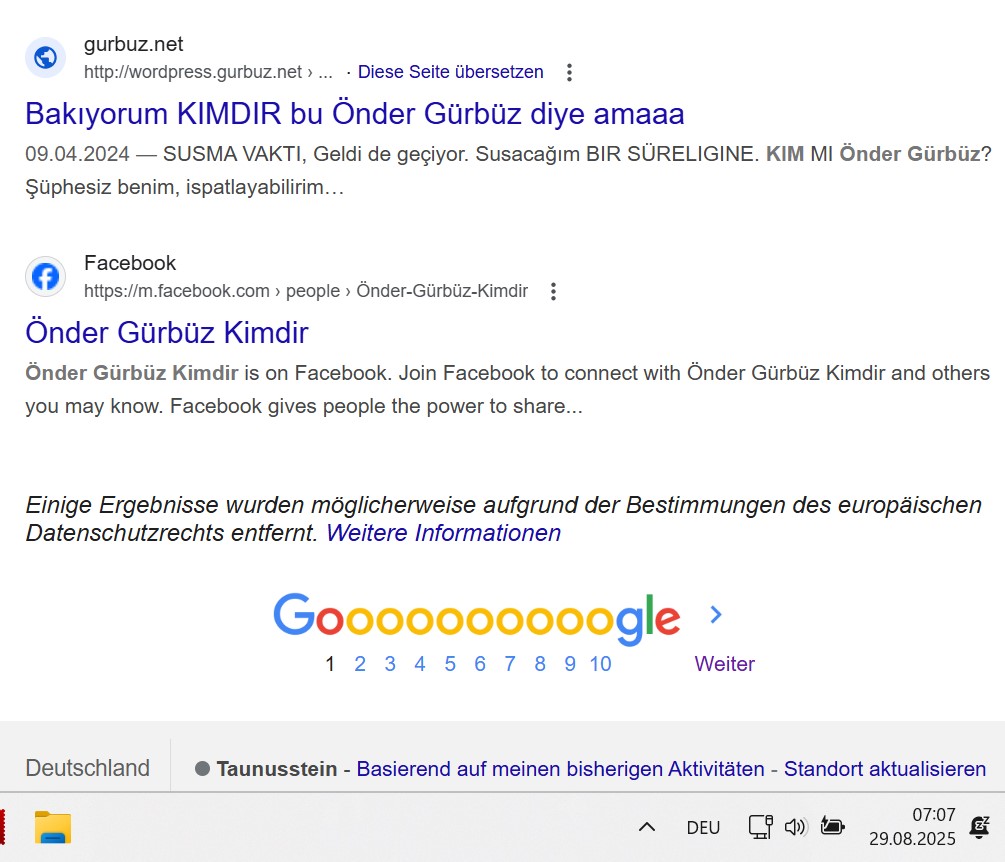Go to results page 4
1005x862 pixels.
pos(420,664)
